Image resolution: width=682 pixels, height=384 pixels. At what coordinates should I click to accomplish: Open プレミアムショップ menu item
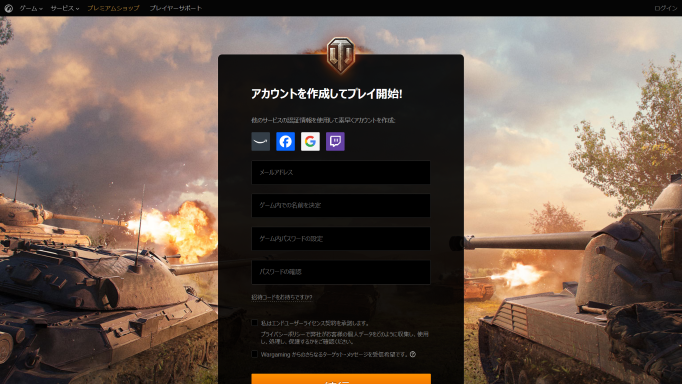114,8
